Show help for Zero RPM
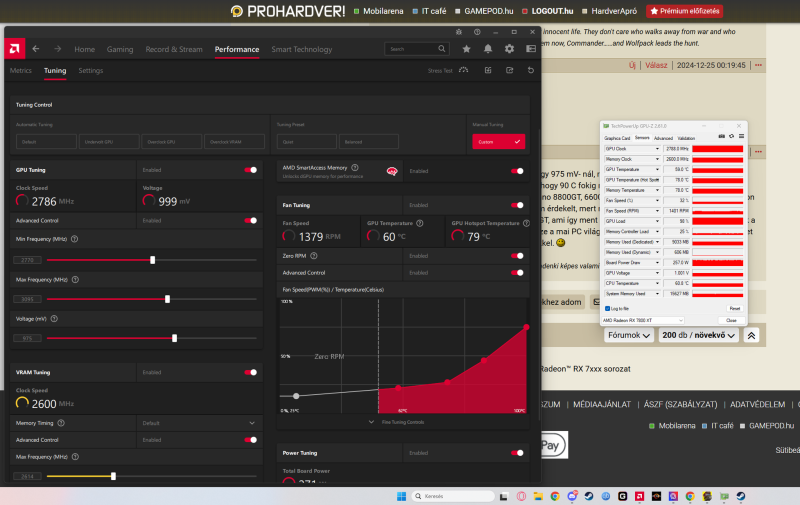Viewport: 800px width, 505px height. (x=314, y=256)
